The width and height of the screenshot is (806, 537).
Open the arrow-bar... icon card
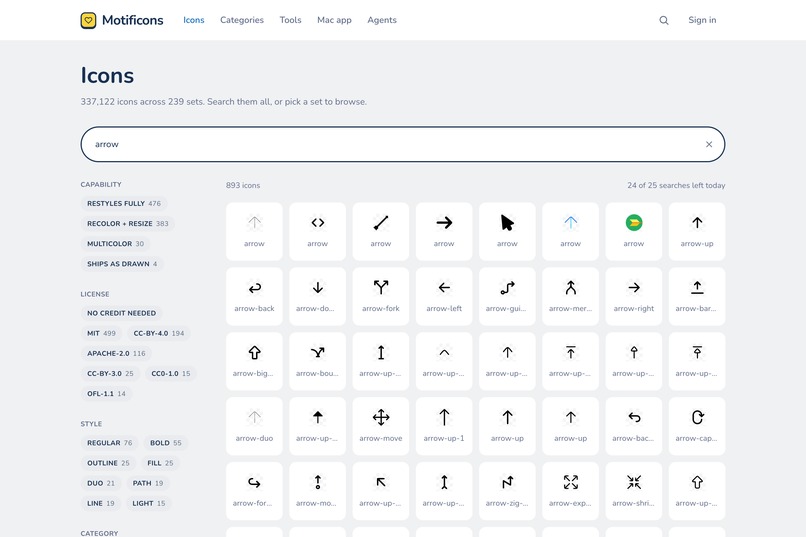(697, 297)
